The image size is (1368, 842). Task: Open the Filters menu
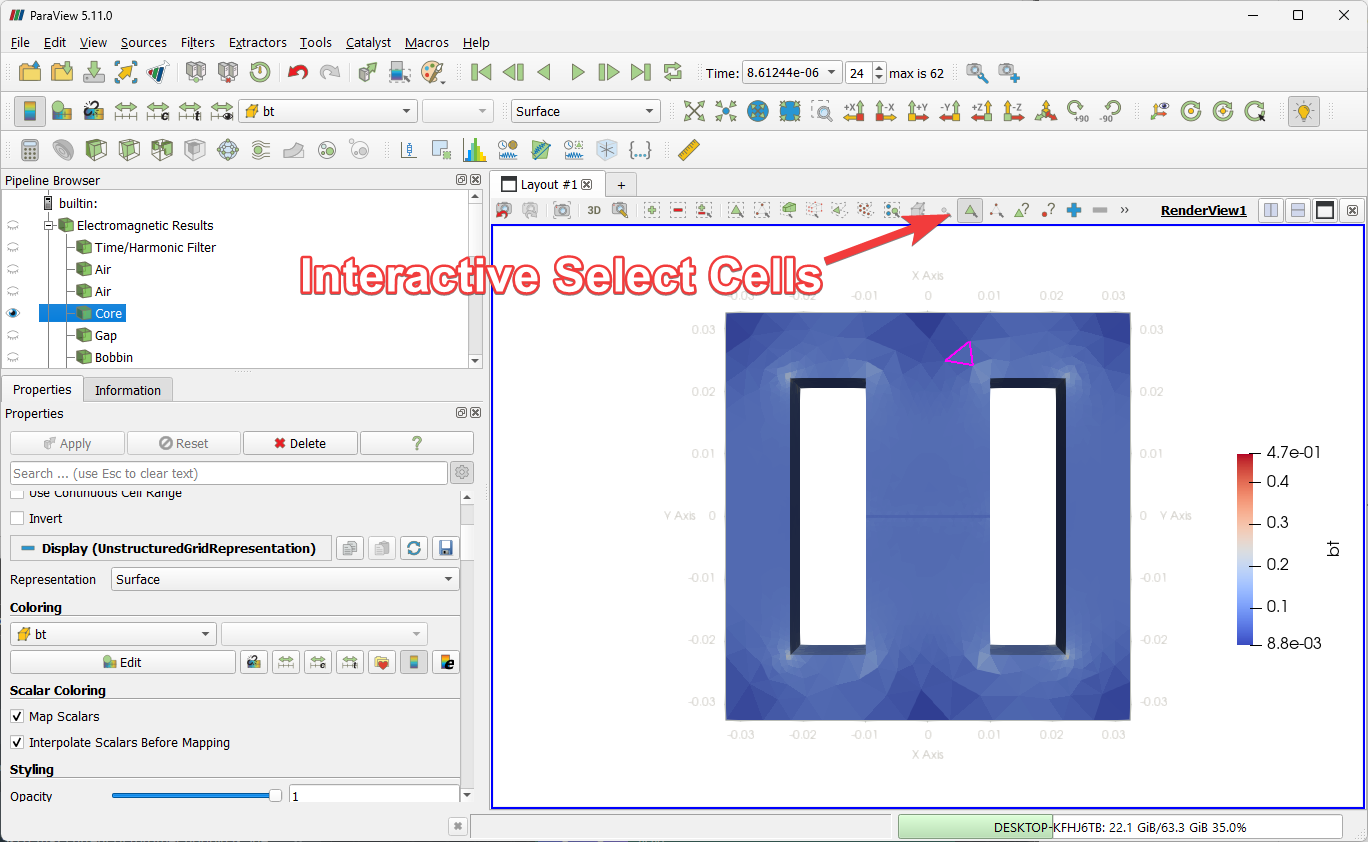(x=197, y=42)
